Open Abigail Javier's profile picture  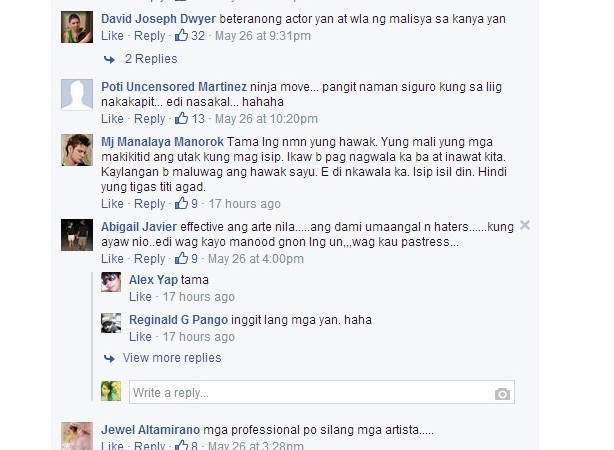pos(77,235)
